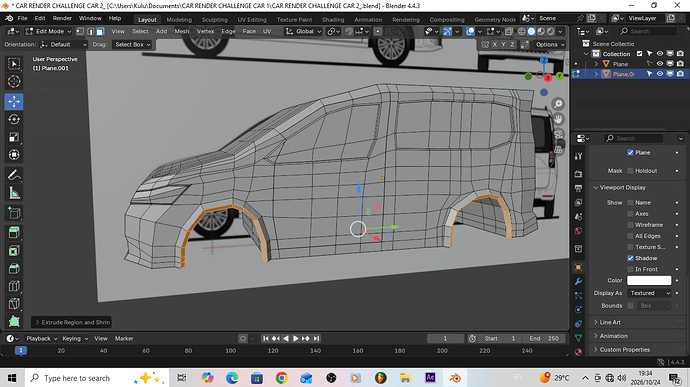Open the Render properties tab

click(x=579, y=174)
